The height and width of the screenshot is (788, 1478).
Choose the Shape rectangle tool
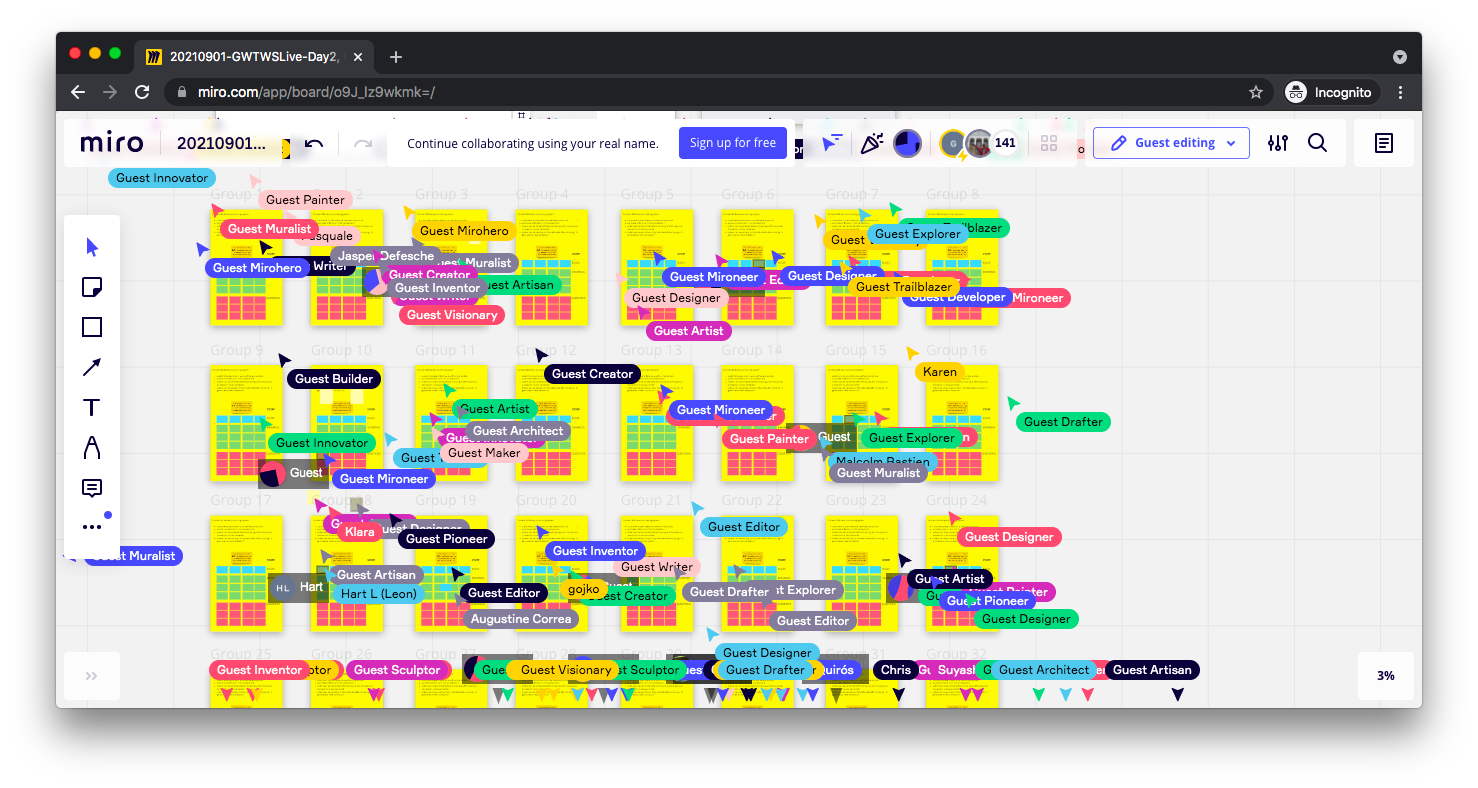(x=92, y=327)
